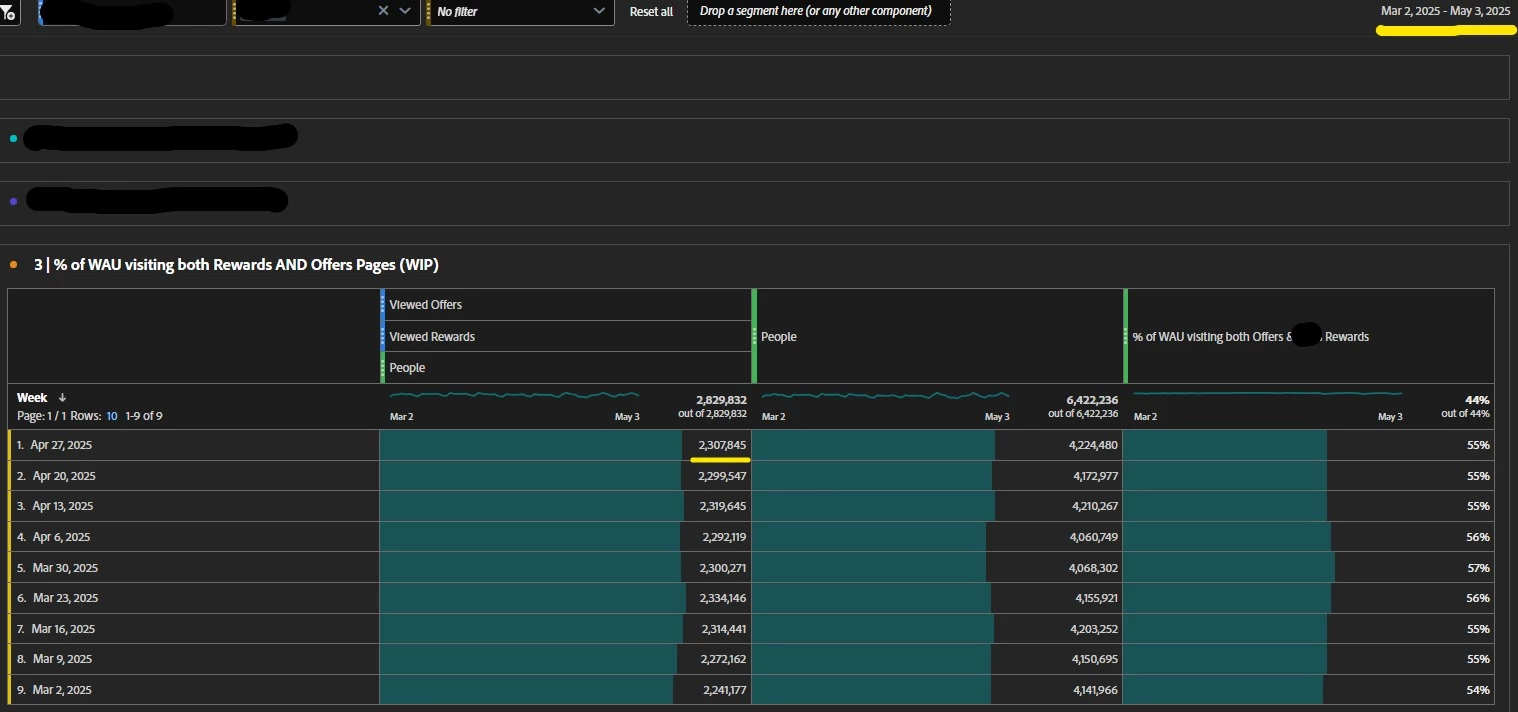Click the 4,060,749 People cell
The height and width of the screenshot is (712, 1518).
pos(937,537)
